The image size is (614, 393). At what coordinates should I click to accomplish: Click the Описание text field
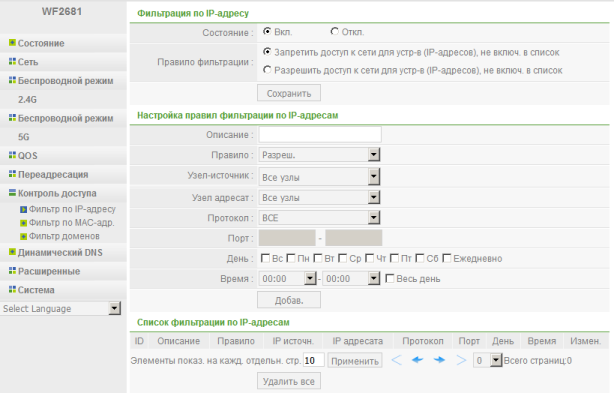click(x=320, y=135)
